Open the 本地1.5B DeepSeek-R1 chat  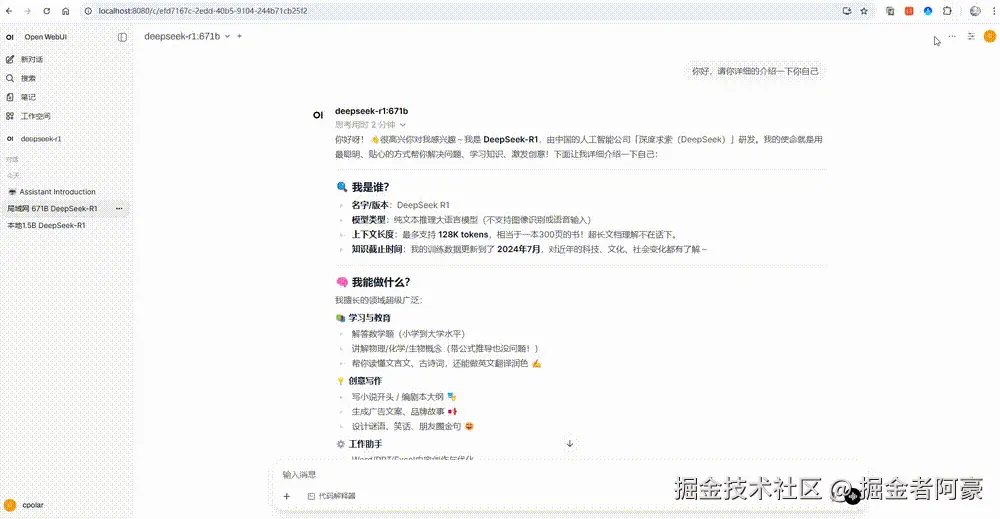[47, 225]
